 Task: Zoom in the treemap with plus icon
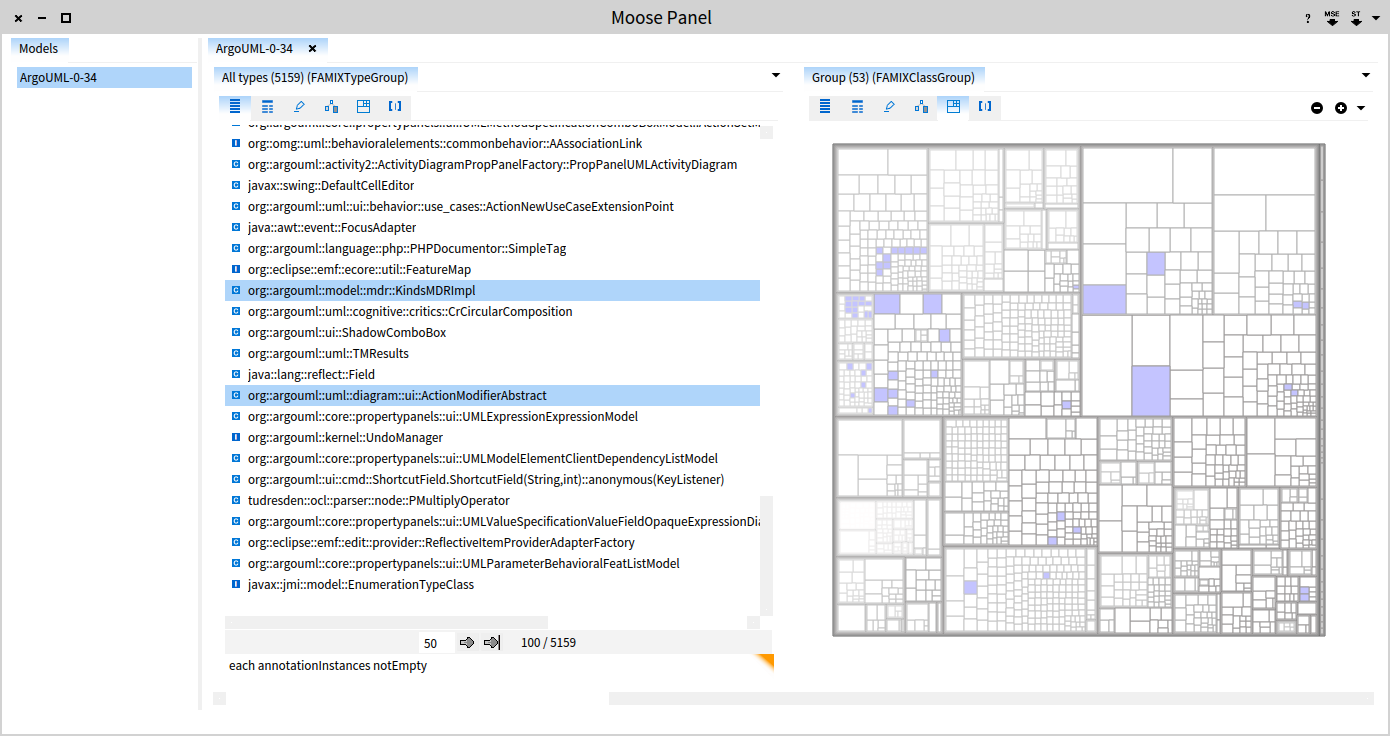click(1341, 108)
